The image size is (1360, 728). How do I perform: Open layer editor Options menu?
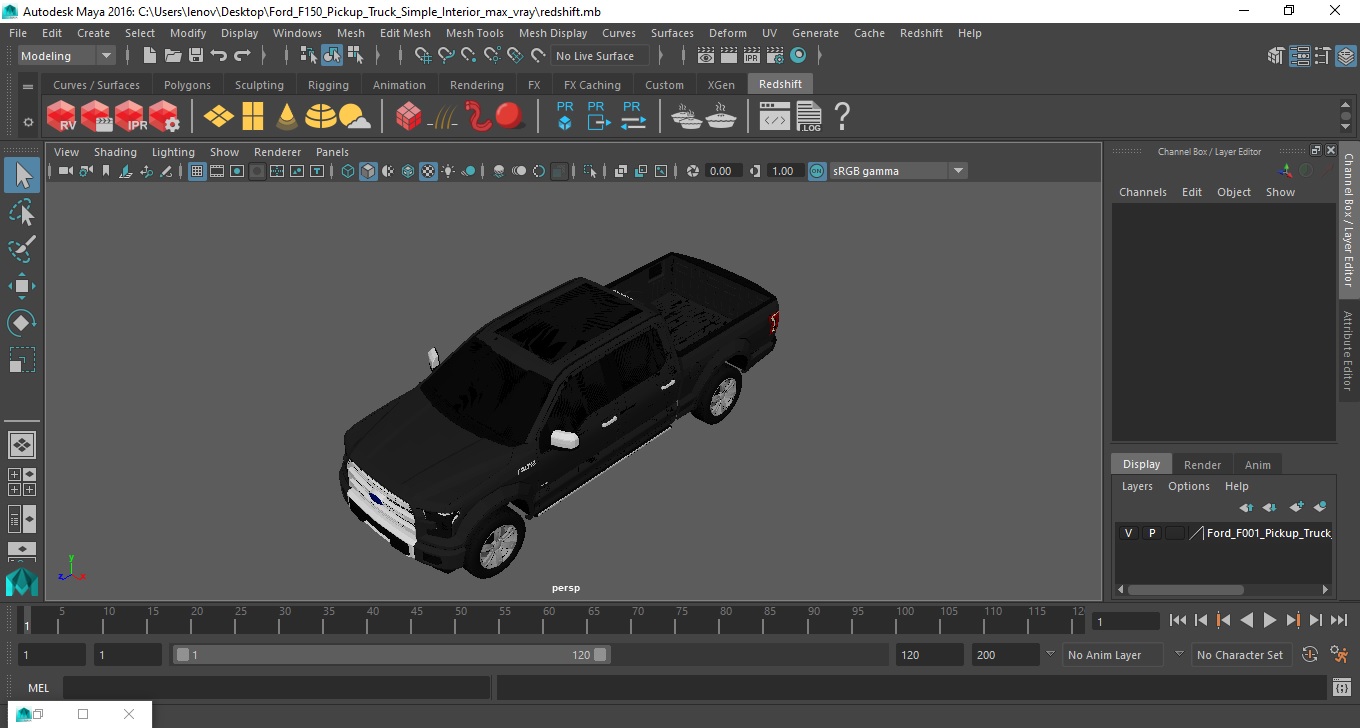coord(1189,486)
